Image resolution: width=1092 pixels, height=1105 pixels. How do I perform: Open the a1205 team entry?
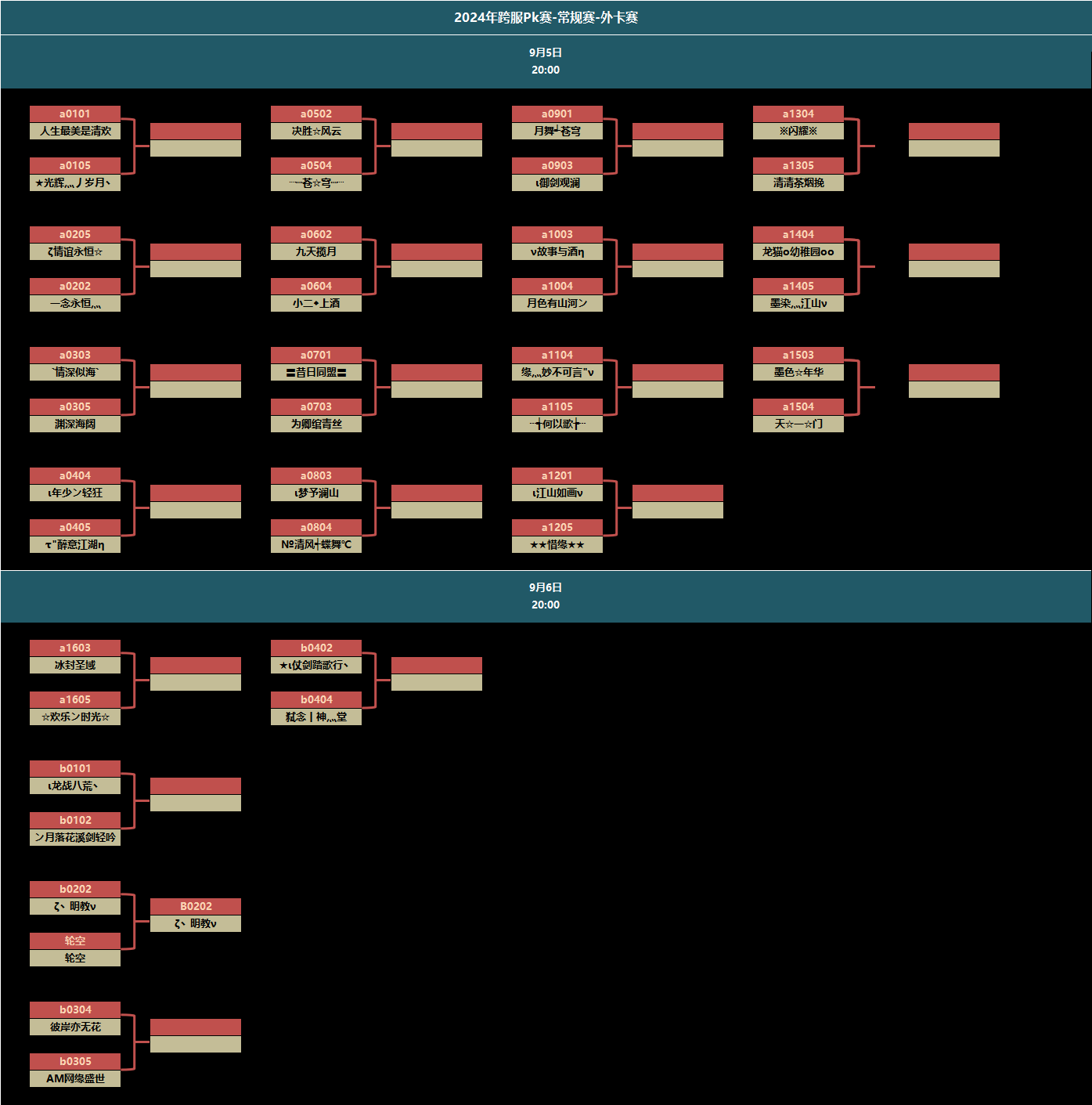557,527
